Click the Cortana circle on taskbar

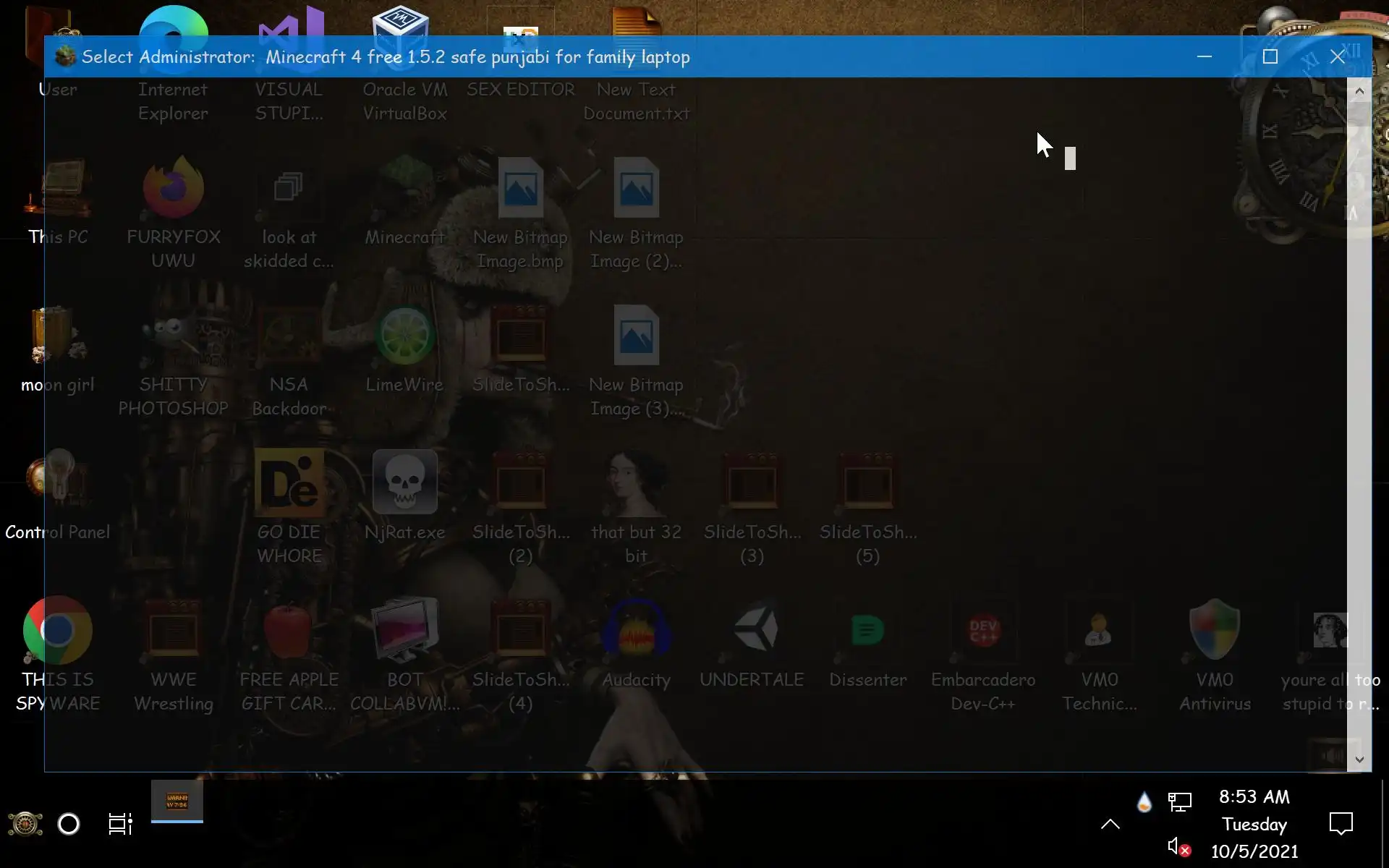coord(69,824)
